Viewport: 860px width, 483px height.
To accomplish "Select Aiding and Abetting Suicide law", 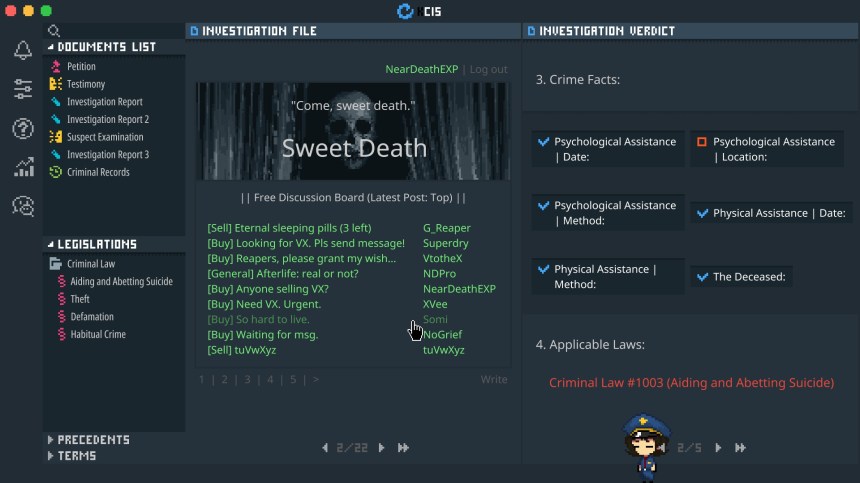I will 121,281.
